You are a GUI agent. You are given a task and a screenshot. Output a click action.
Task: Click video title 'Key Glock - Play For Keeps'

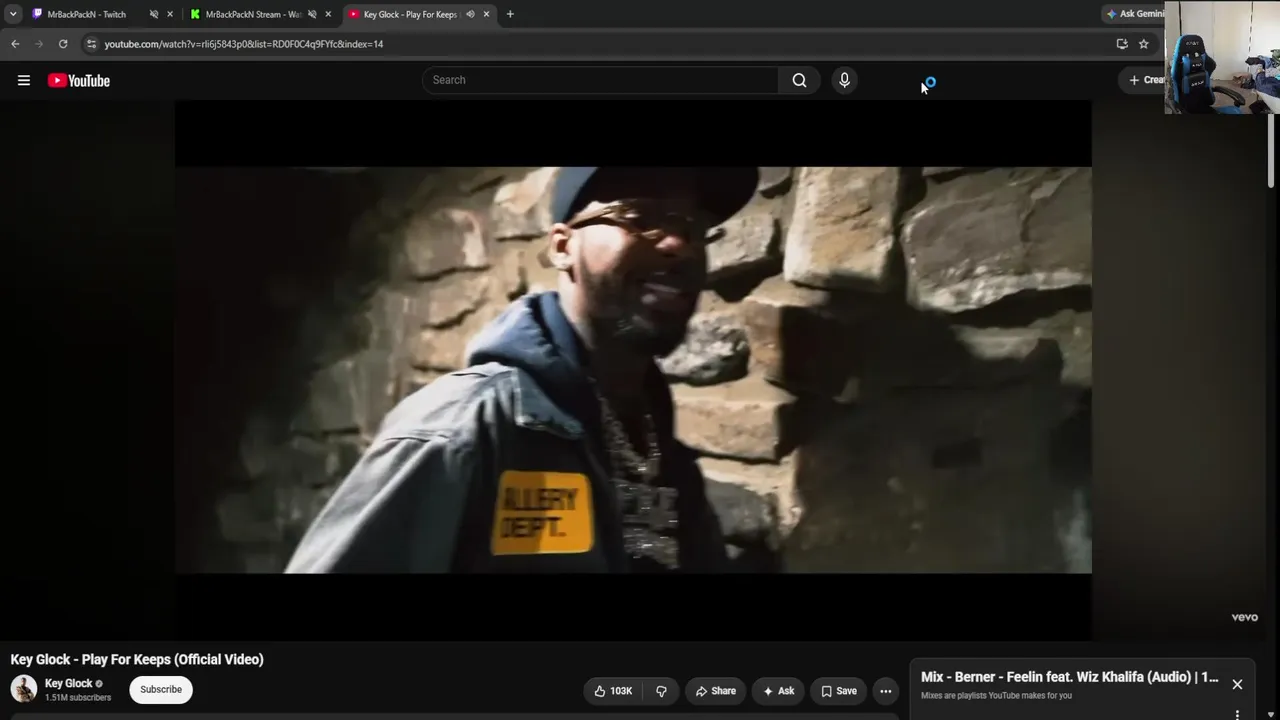(x=137, y=660)
